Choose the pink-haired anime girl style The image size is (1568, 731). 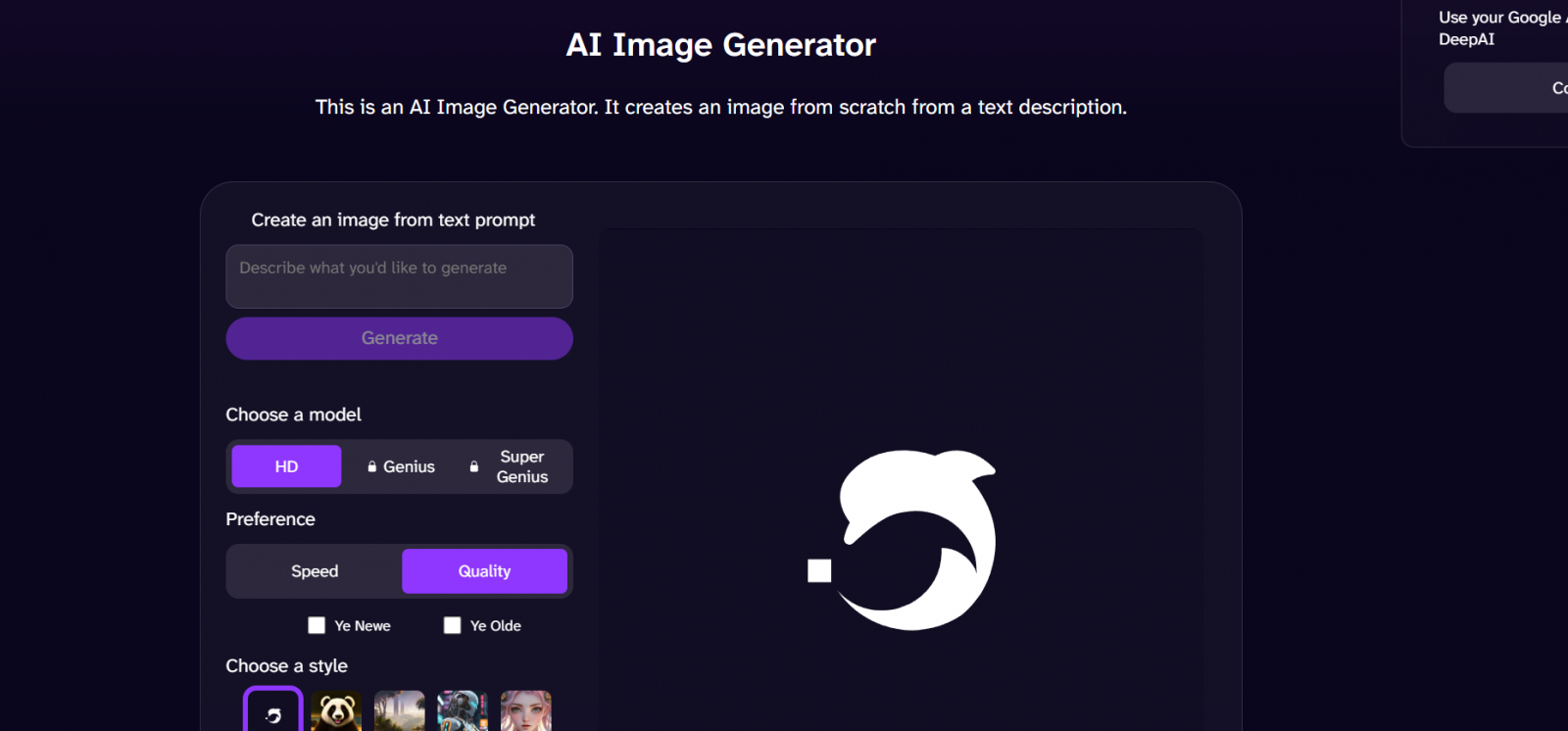point(526,711)
